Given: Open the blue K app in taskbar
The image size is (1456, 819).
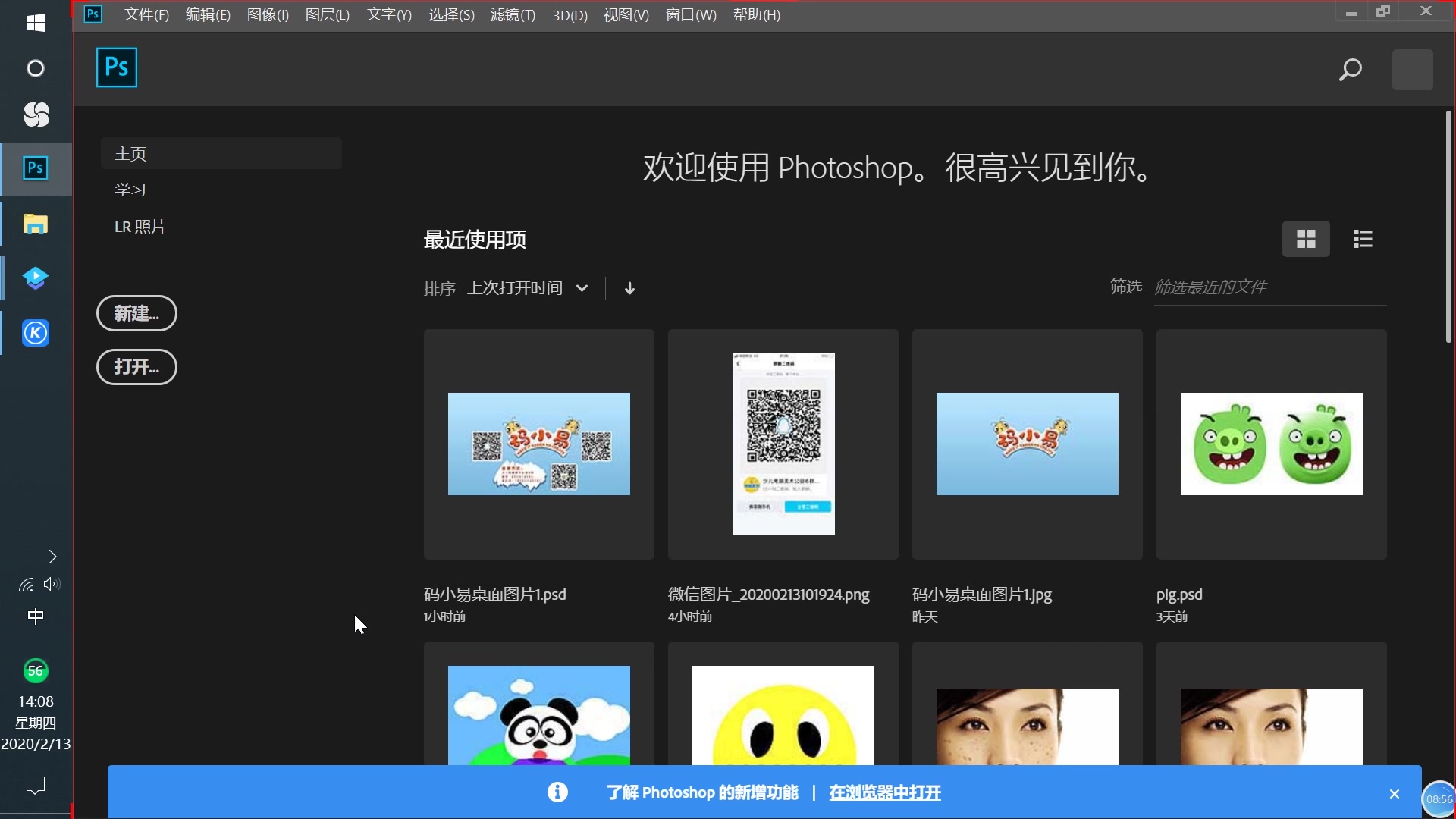Looking at the screenshot, I should [36, 332].
